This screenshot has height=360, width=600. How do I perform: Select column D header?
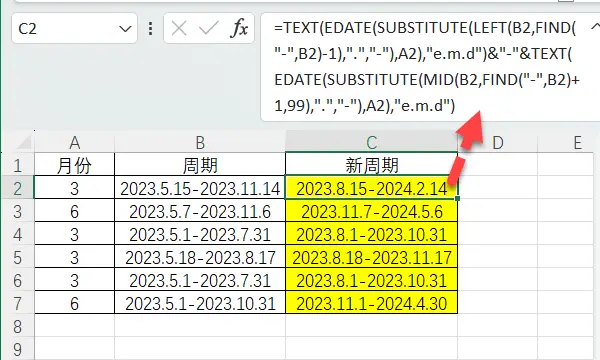pos(497,143)
